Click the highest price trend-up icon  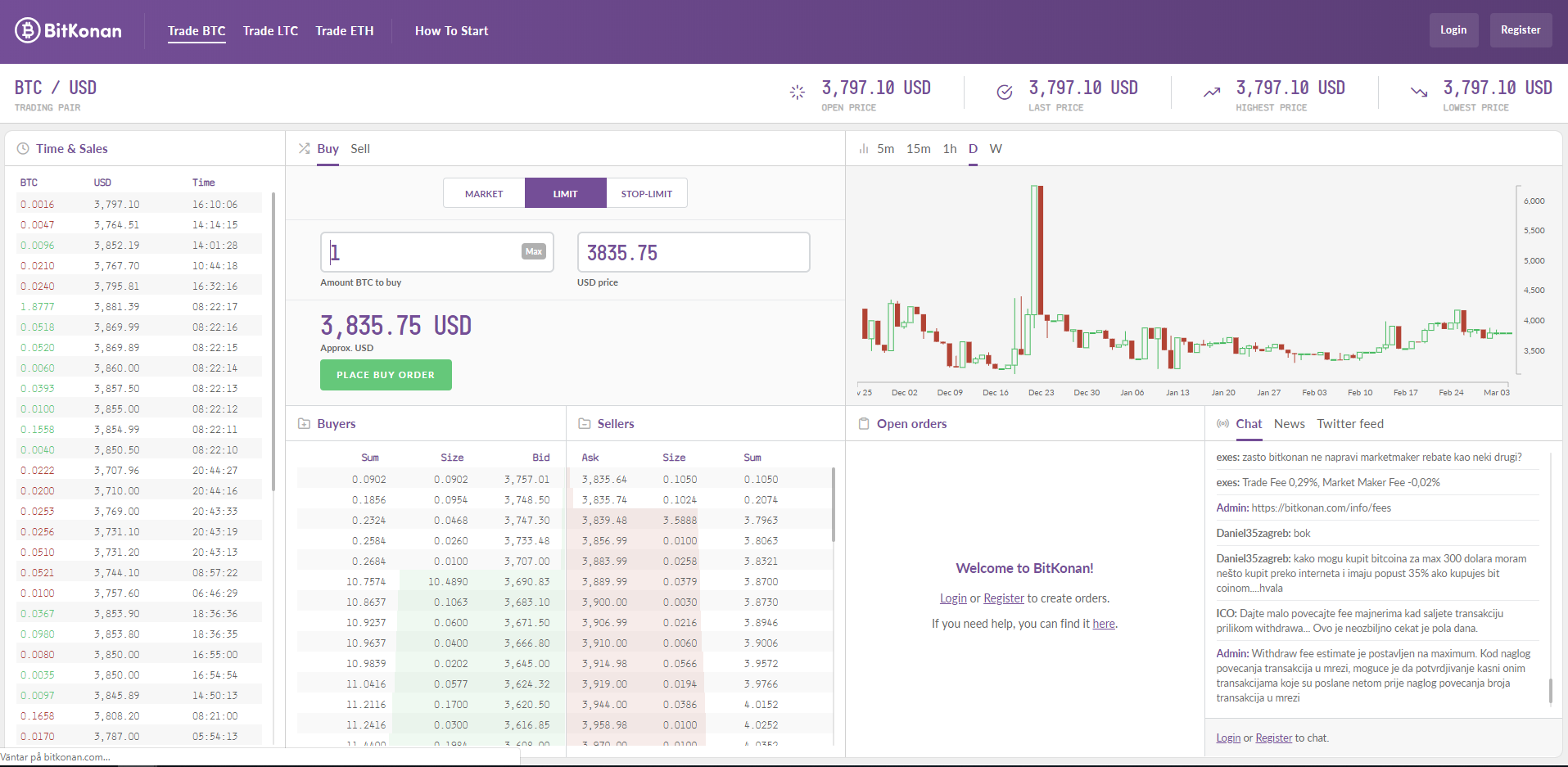(1212, 92)
